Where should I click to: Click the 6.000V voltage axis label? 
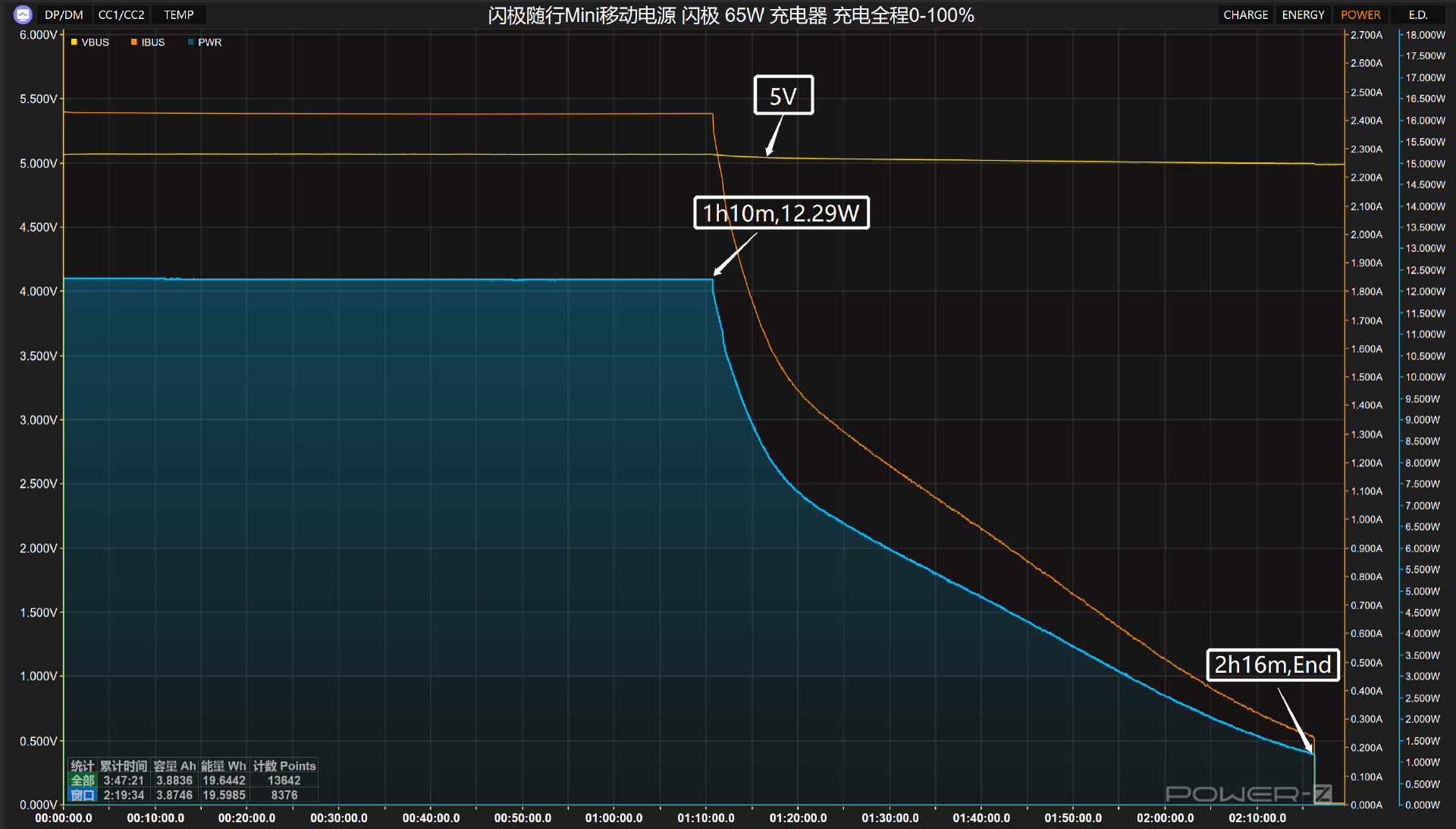38,35
